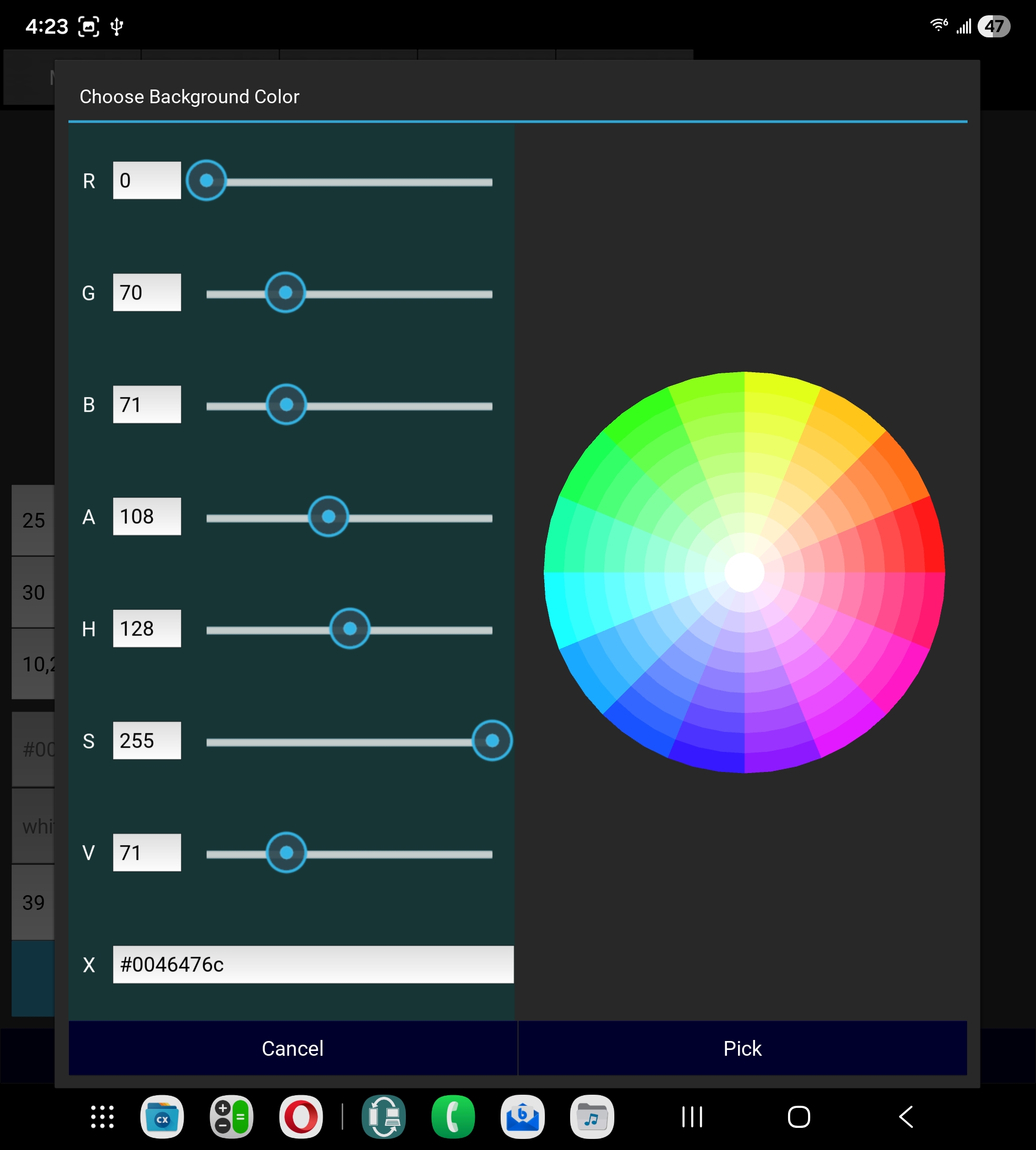Click the G value input box
This screenshot has height=1150, width=1036.
pos(147,293)
